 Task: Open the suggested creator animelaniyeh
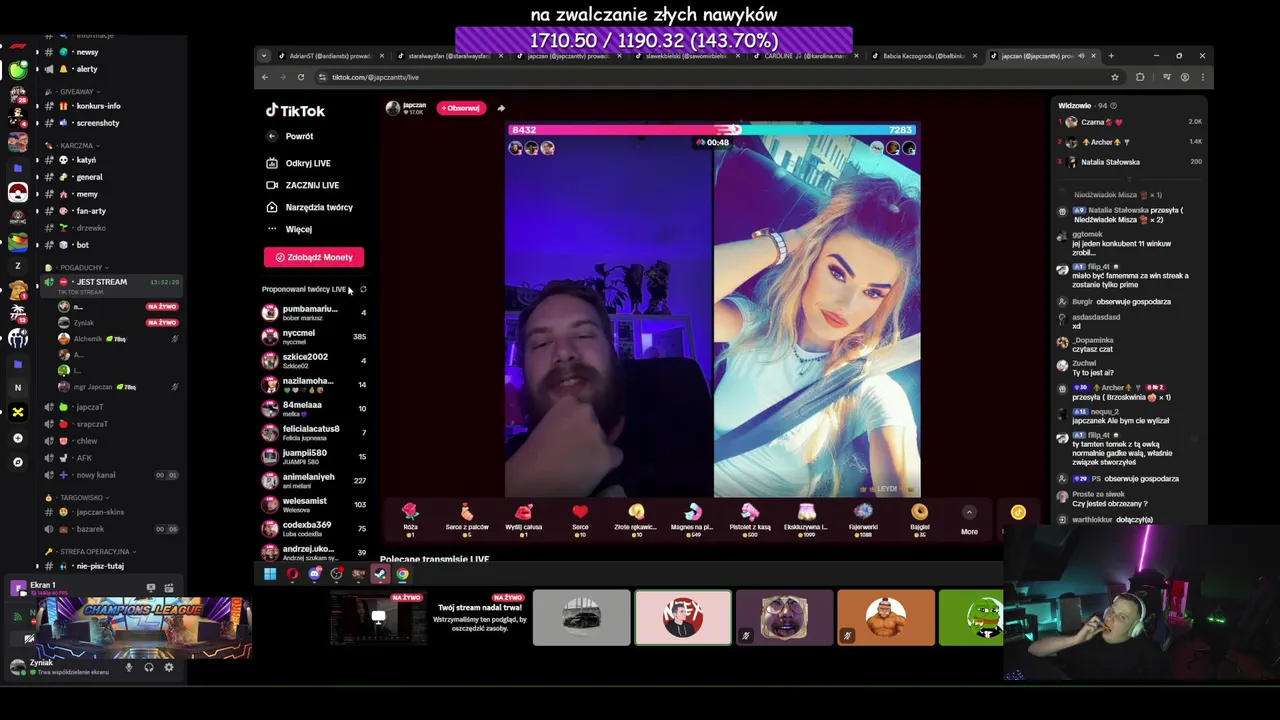tap(314, 480)
